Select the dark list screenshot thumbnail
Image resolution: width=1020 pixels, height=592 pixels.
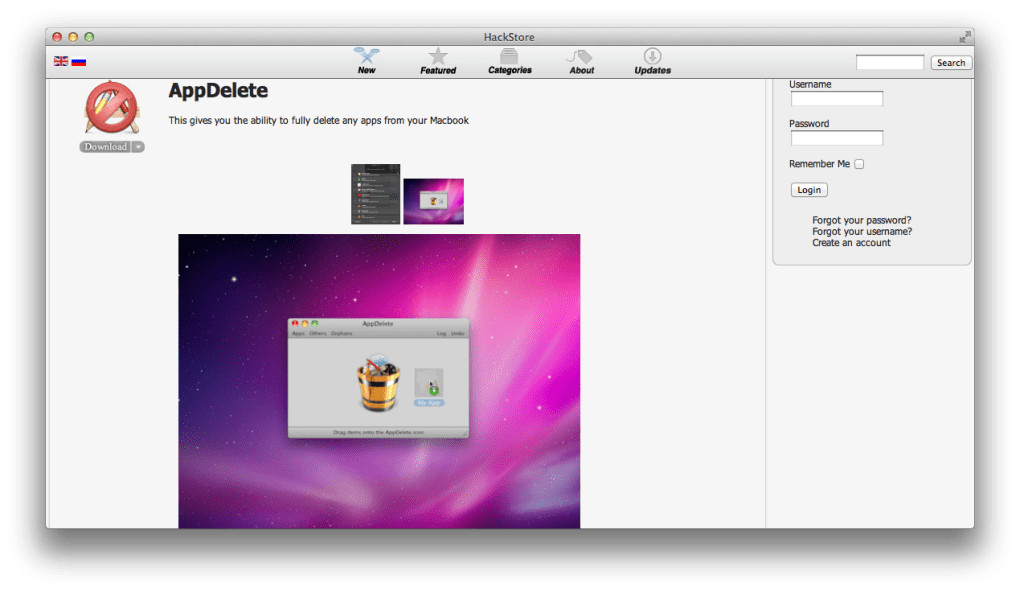tap(375, 194)
